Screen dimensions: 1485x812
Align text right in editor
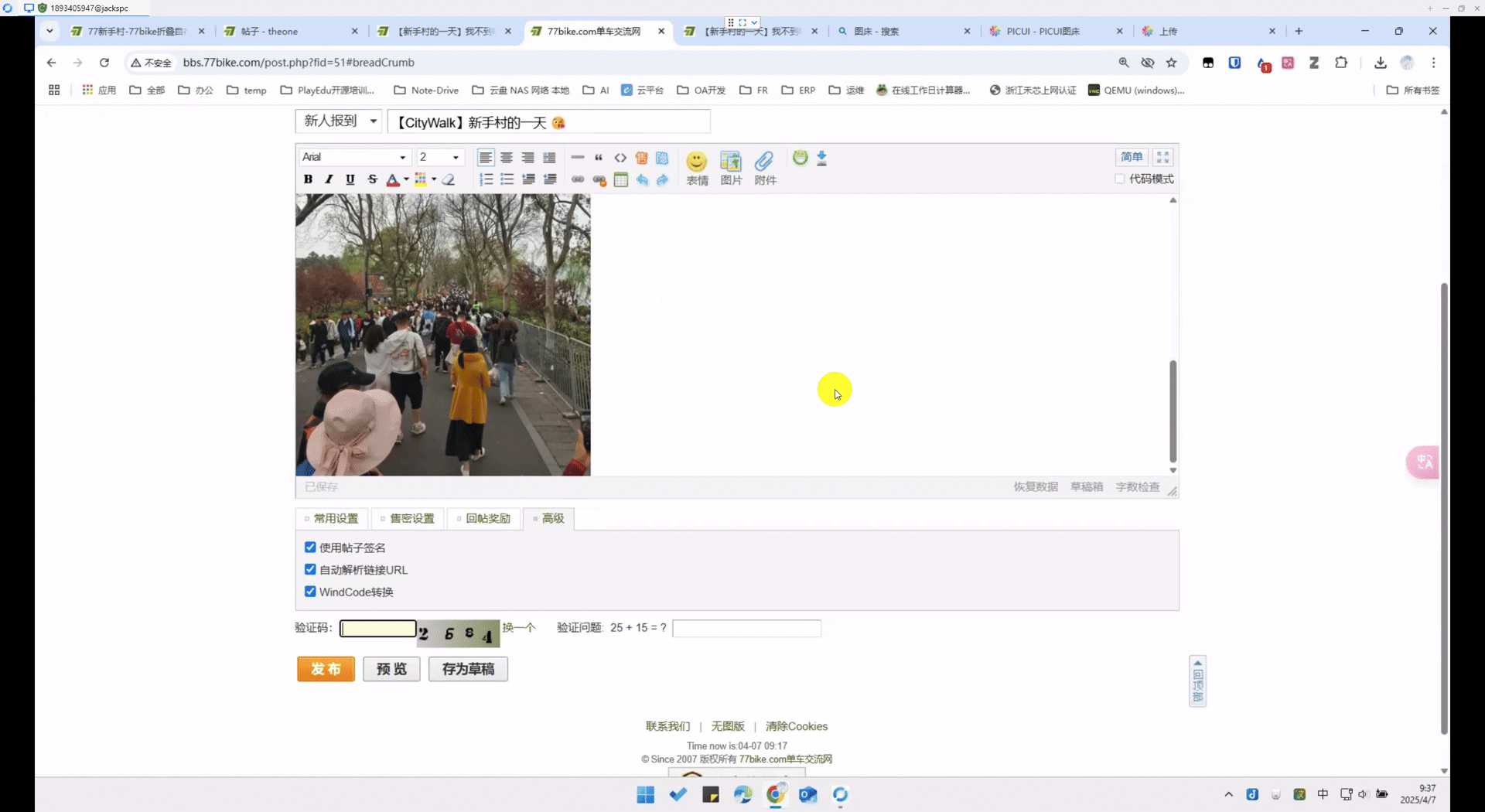[x=528, y=158]
